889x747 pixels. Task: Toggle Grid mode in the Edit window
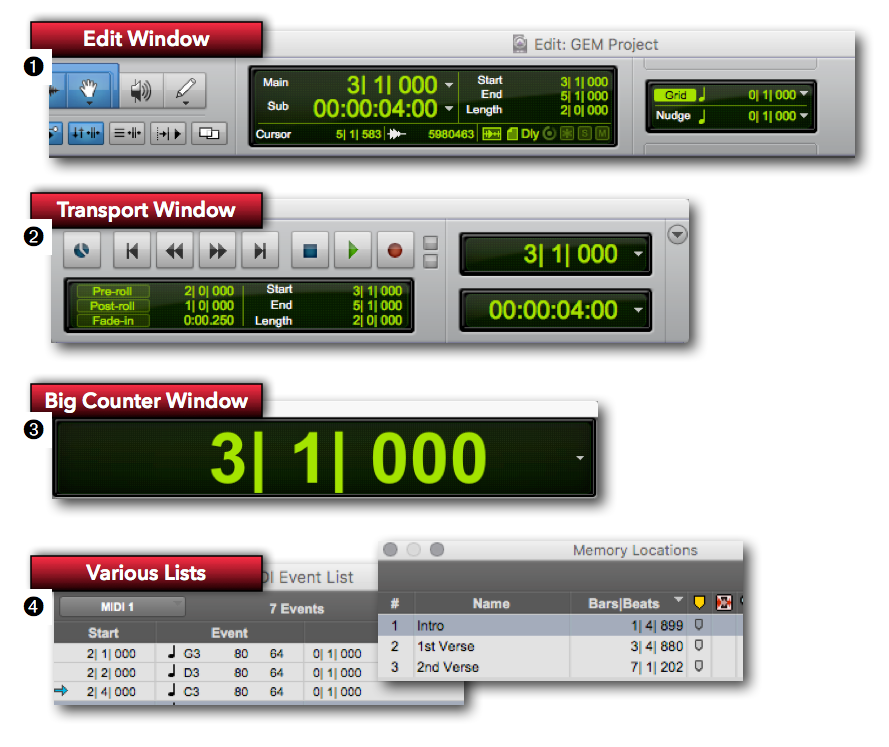[676, 93]
